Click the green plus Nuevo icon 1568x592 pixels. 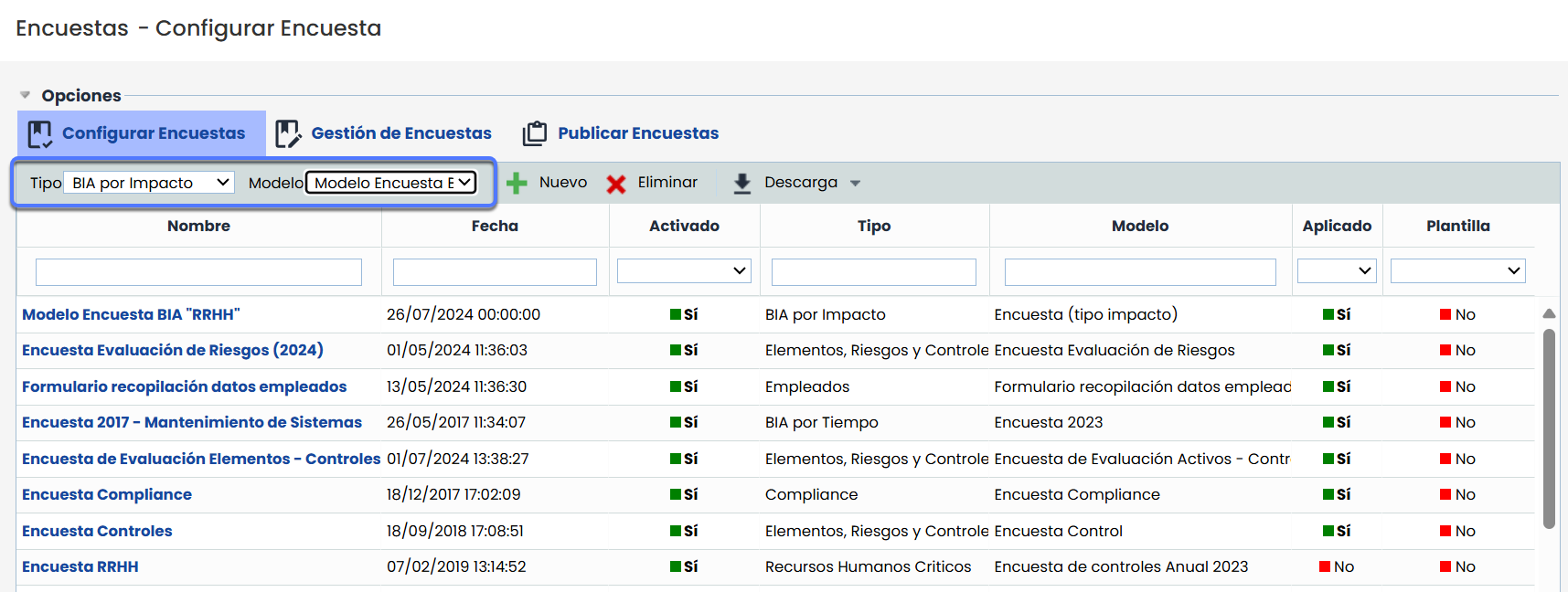click(517, 184)
